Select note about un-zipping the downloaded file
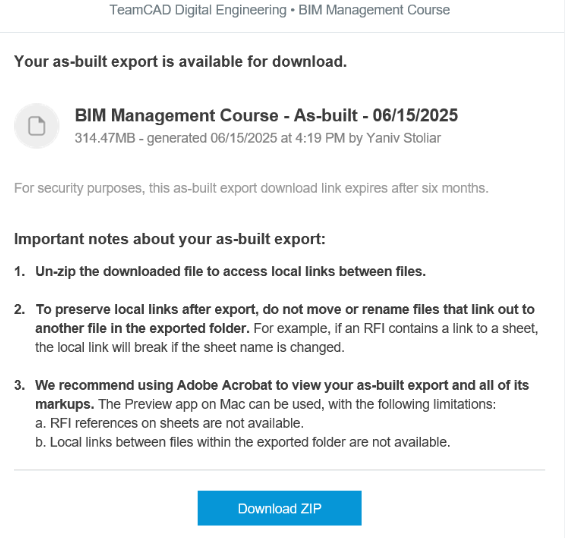The width and height of the screenshot is (570, 538). tap(230, 272)
